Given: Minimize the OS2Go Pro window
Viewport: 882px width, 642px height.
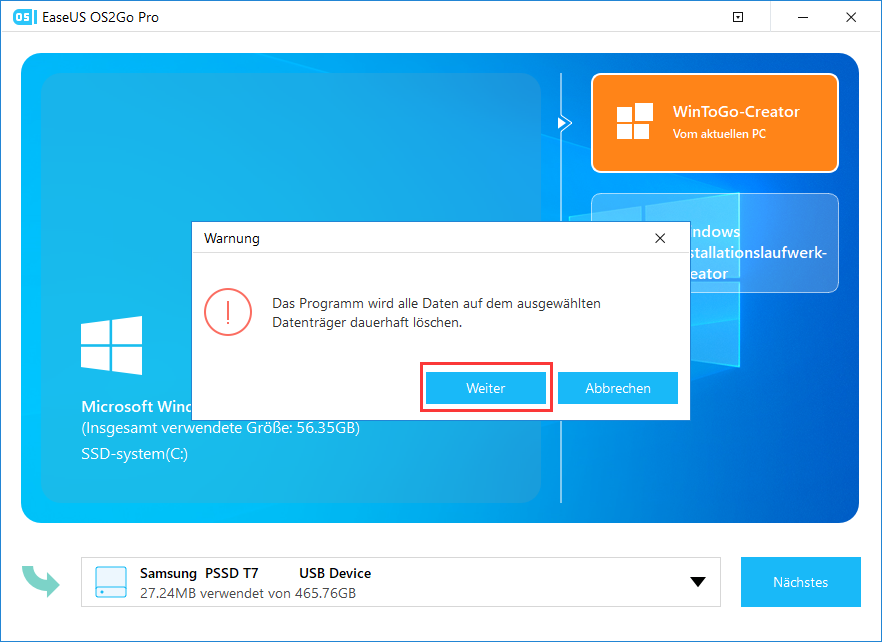Looking at the screenshot, I should pos(803,17).
